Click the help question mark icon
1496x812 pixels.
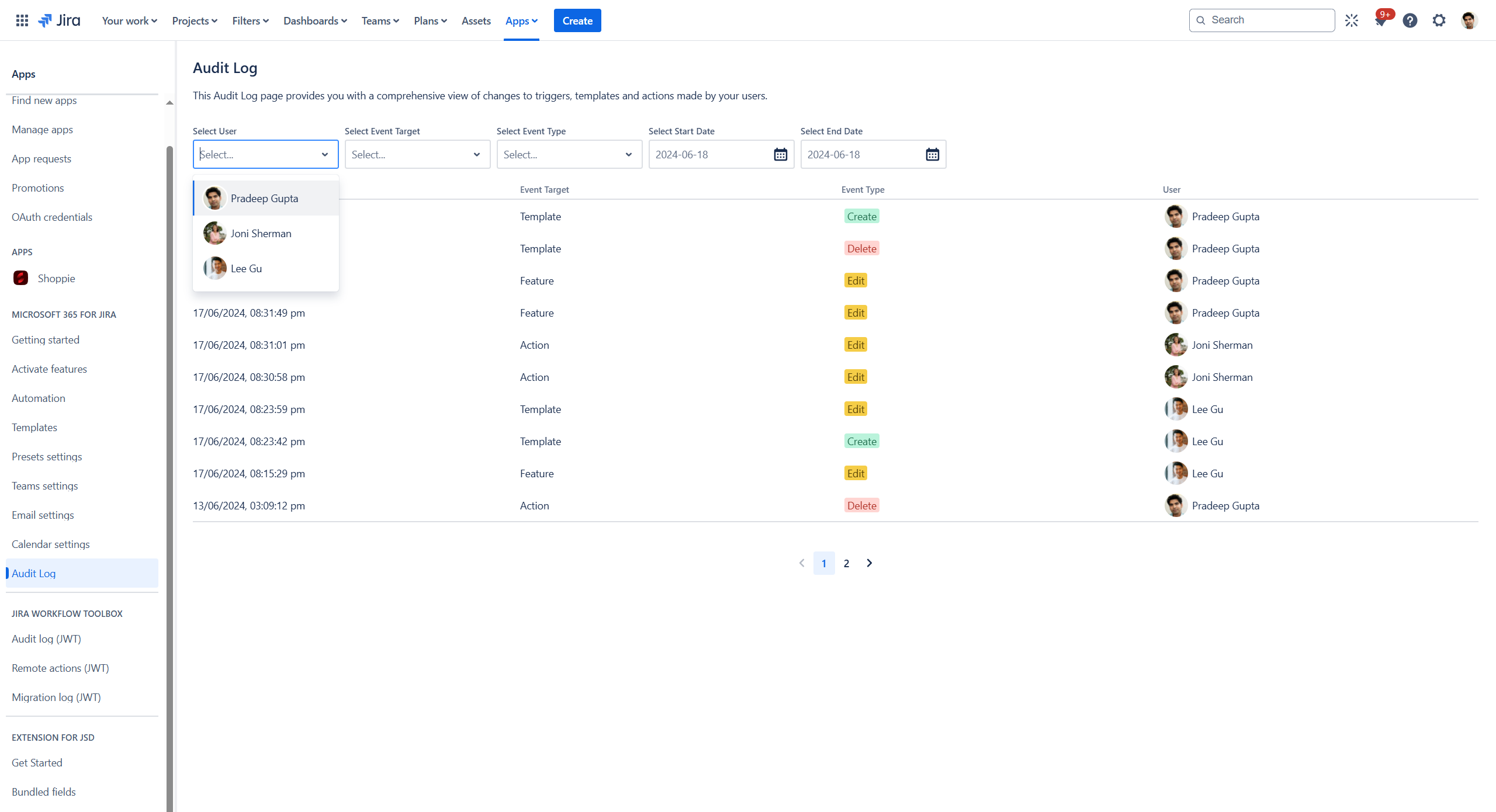click(1410, 20)
